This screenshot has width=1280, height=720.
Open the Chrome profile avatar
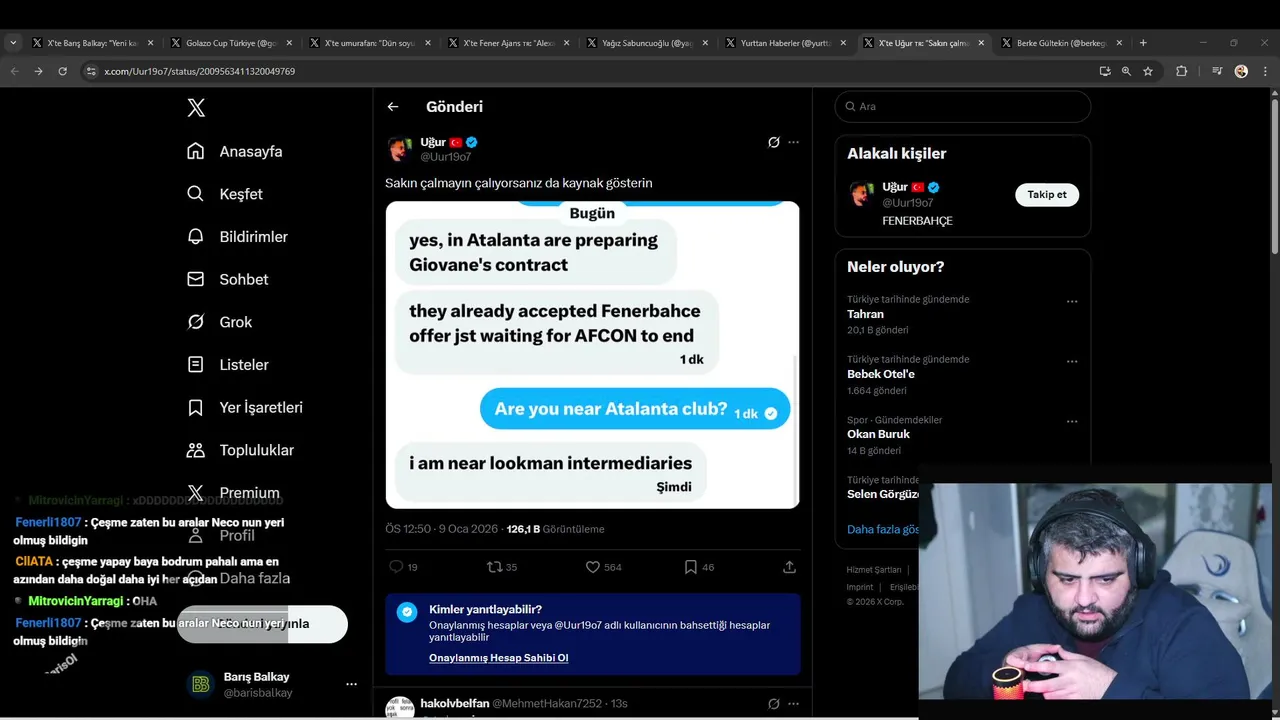[x=1241, y=71]
